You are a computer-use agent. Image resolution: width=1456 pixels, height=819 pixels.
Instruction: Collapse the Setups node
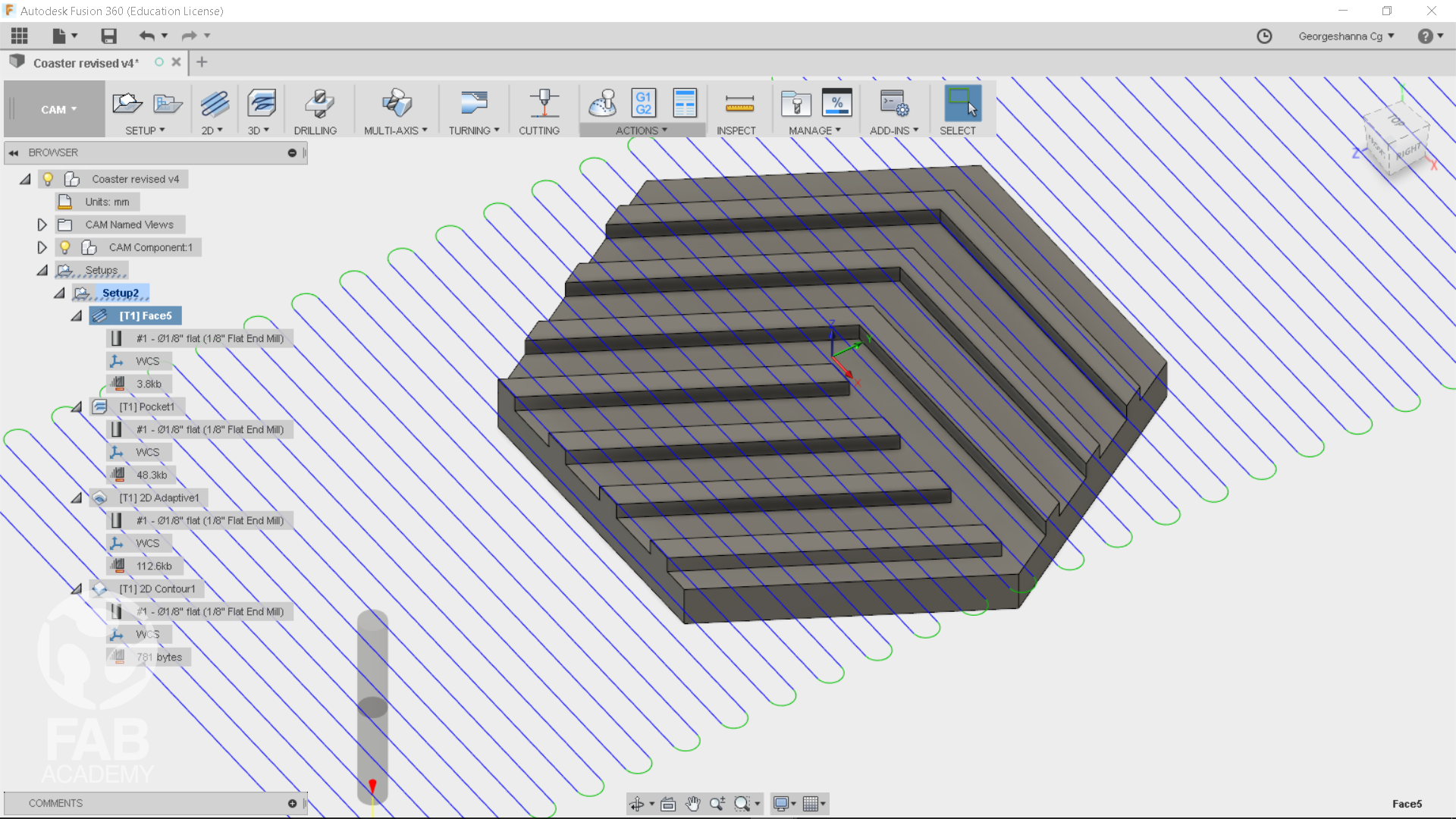[x=42, y=271]
